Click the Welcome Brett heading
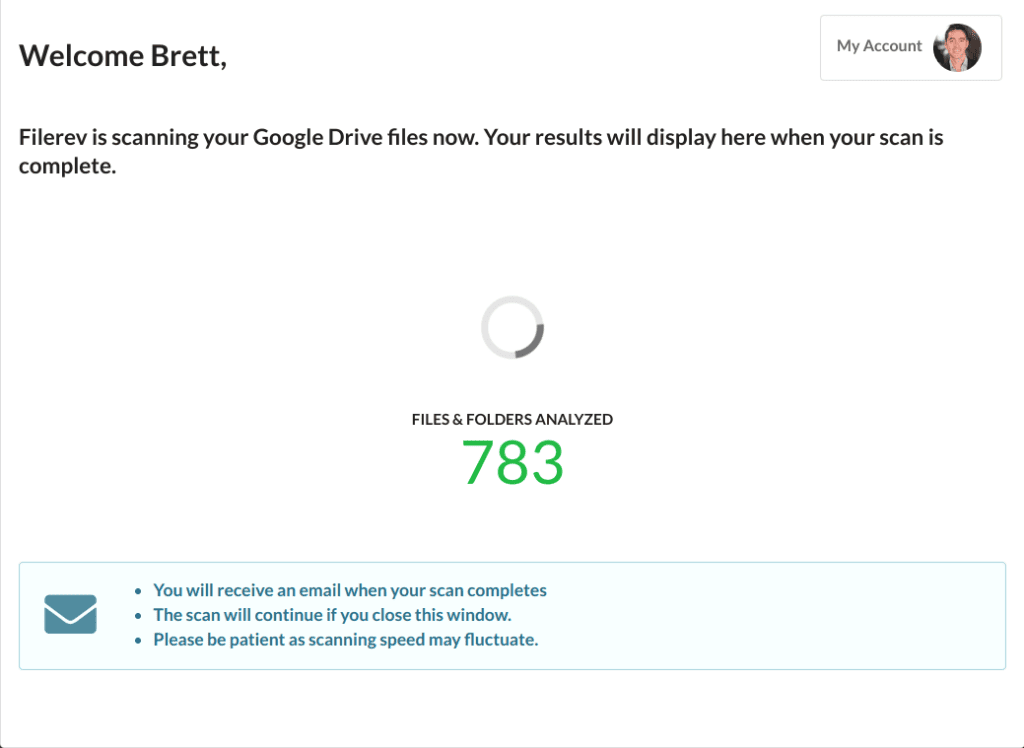Image resolution: width=1024 pixels, height=748 pixels. tap(123, 56)
